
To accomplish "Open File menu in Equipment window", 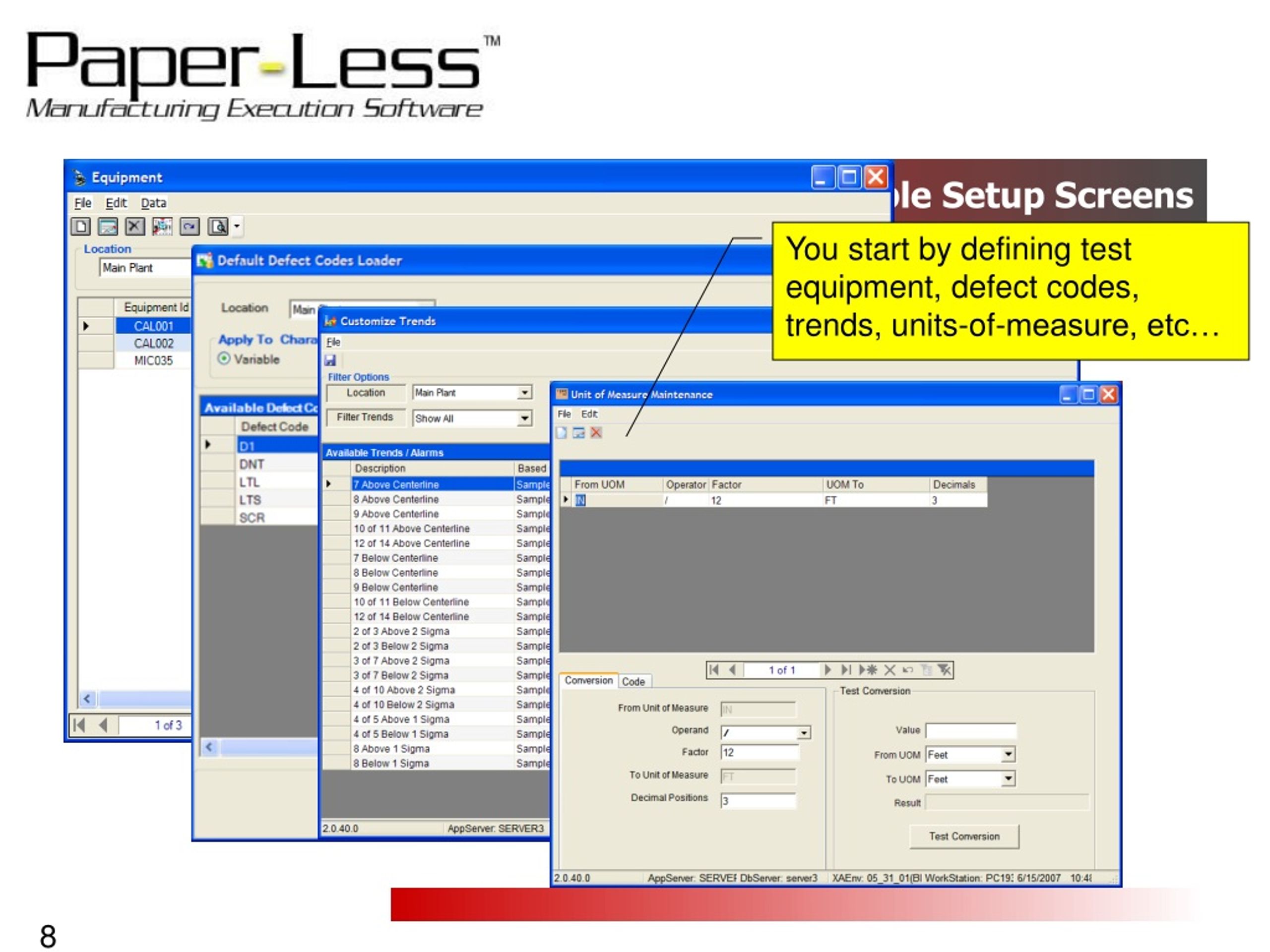I will coord(83,203).
